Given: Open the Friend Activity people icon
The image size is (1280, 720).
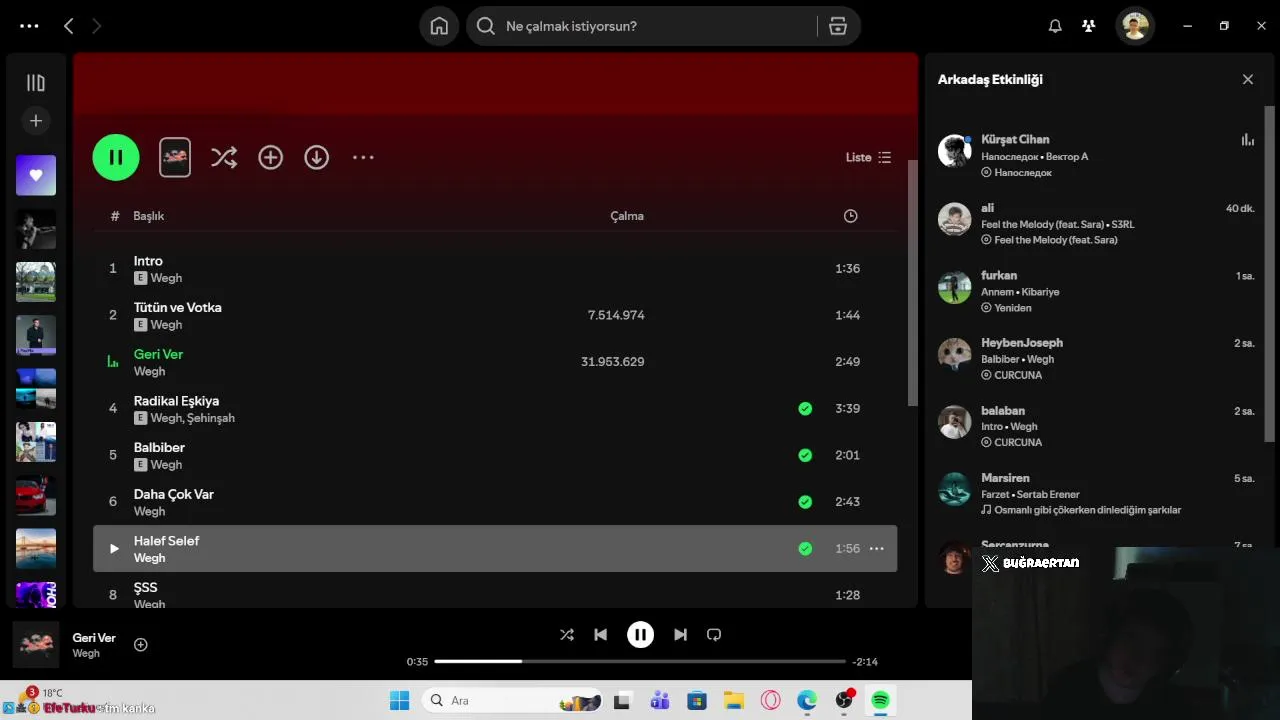Looking at the screenshot, I should [x=1089, y=26].
